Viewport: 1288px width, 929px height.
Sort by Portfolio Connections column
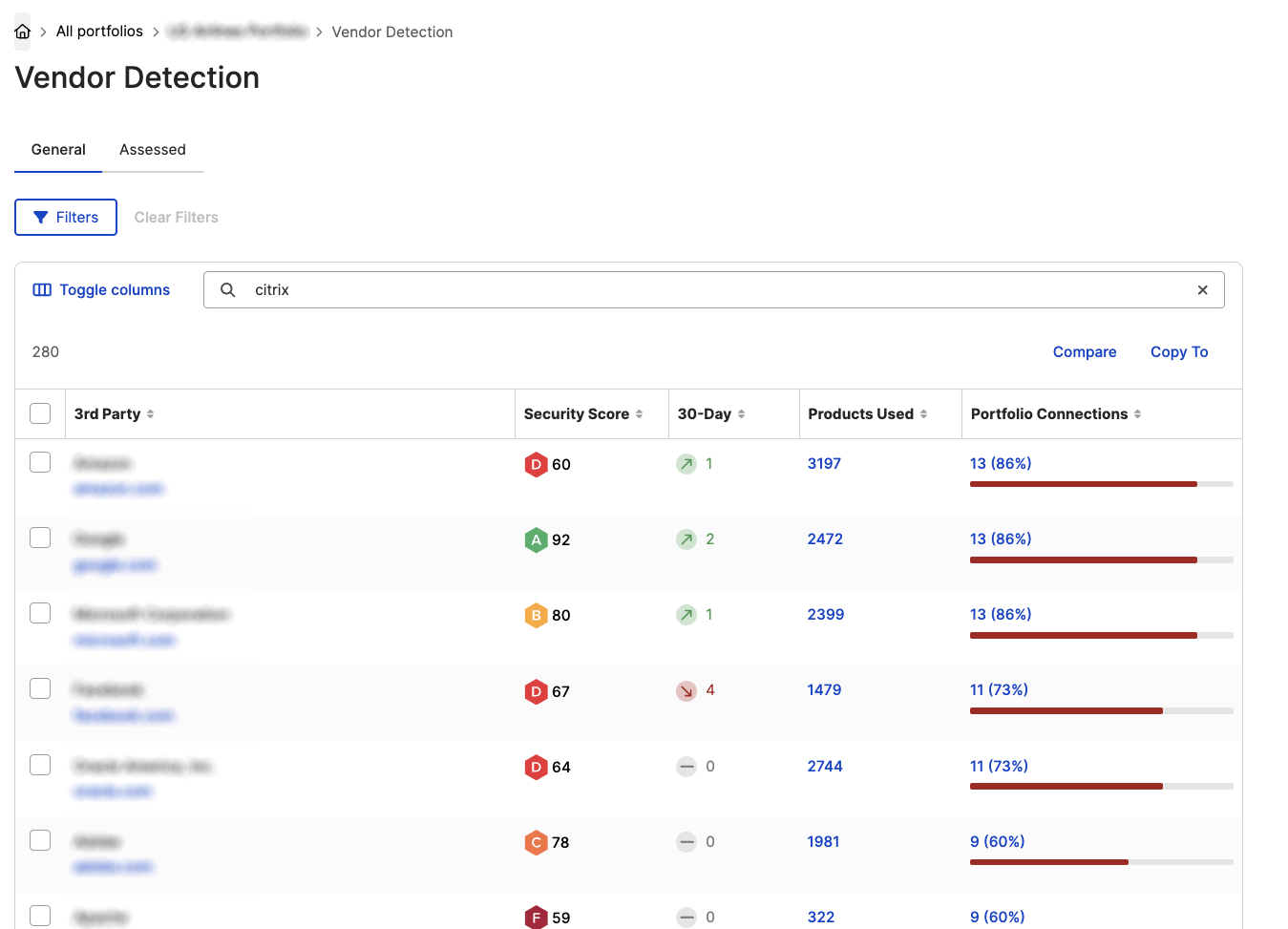click(x=1137, y=413)
